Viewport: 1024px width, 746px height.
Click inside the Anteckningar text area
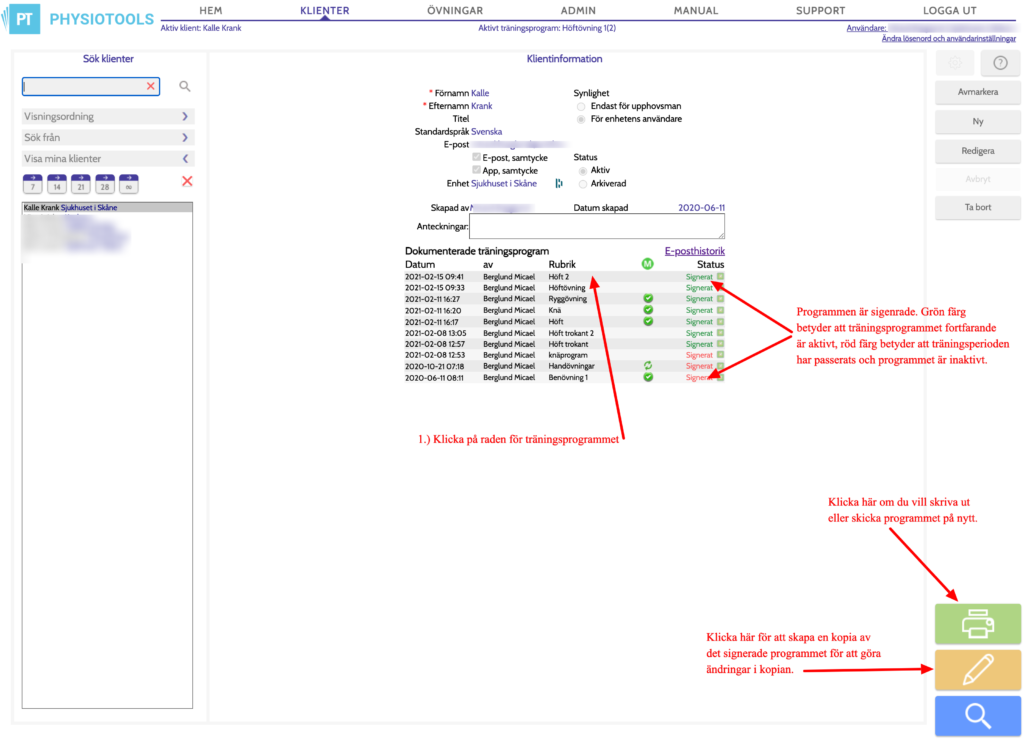[x=596, y=227]
